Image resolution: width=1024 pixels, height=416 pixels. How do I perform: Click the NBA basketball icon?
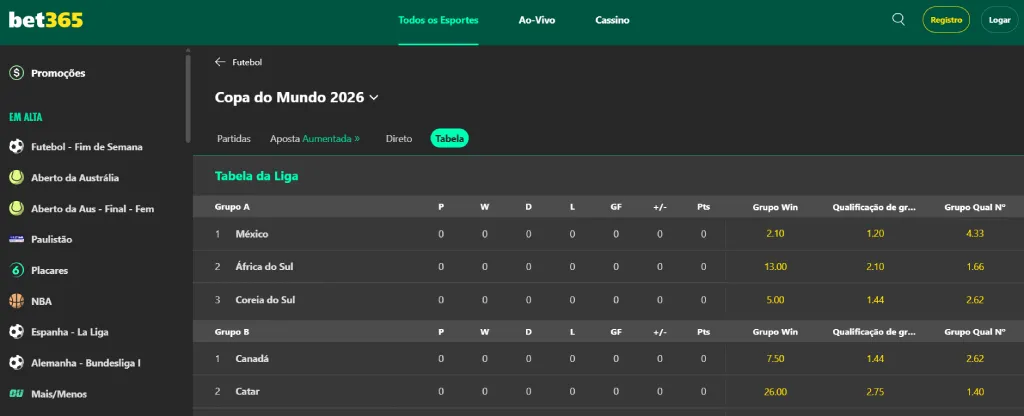pyautogui.click(x=16, y=301)
